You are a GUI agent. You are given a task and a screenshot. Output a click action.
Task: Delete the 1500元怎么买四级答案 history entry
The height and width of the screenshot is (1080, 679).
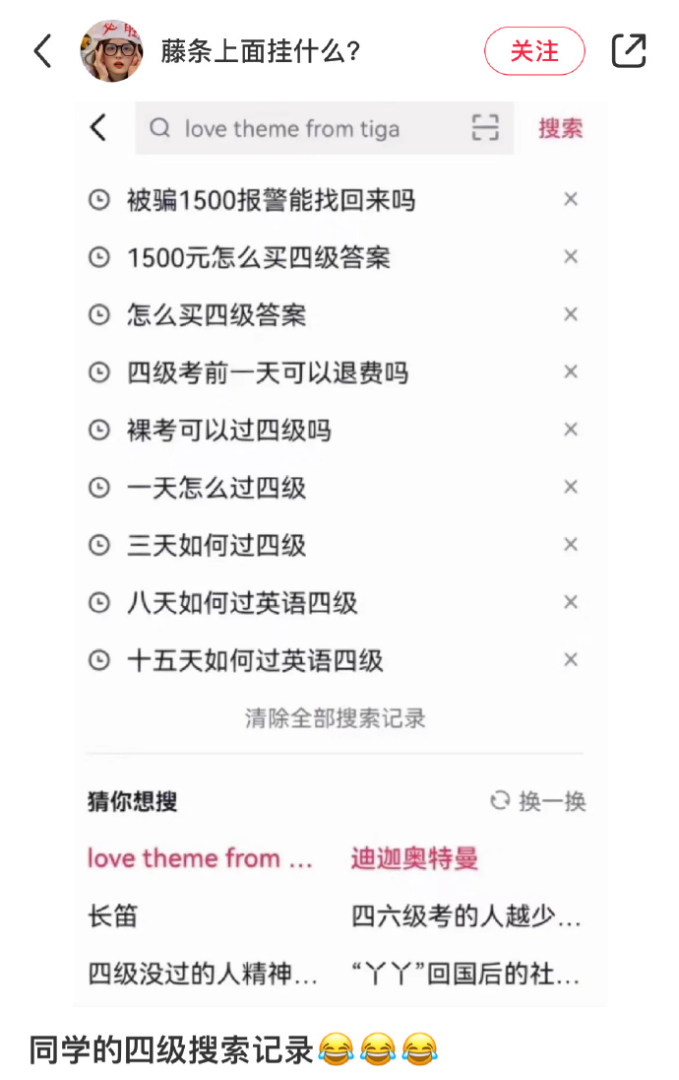pyautogui.click(x=570, y=257)
